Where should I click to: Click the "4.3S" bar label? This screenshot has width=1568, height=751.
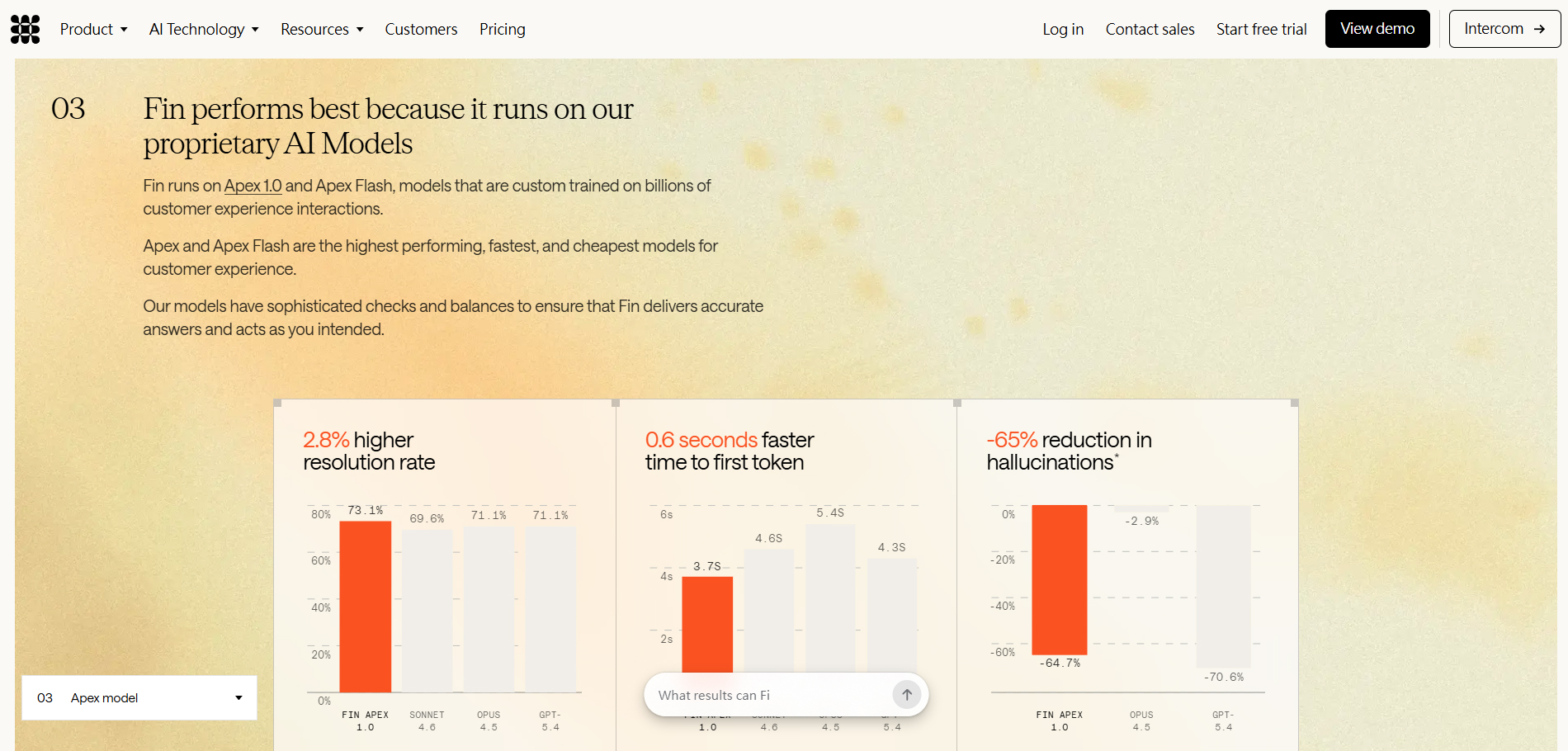891,547
